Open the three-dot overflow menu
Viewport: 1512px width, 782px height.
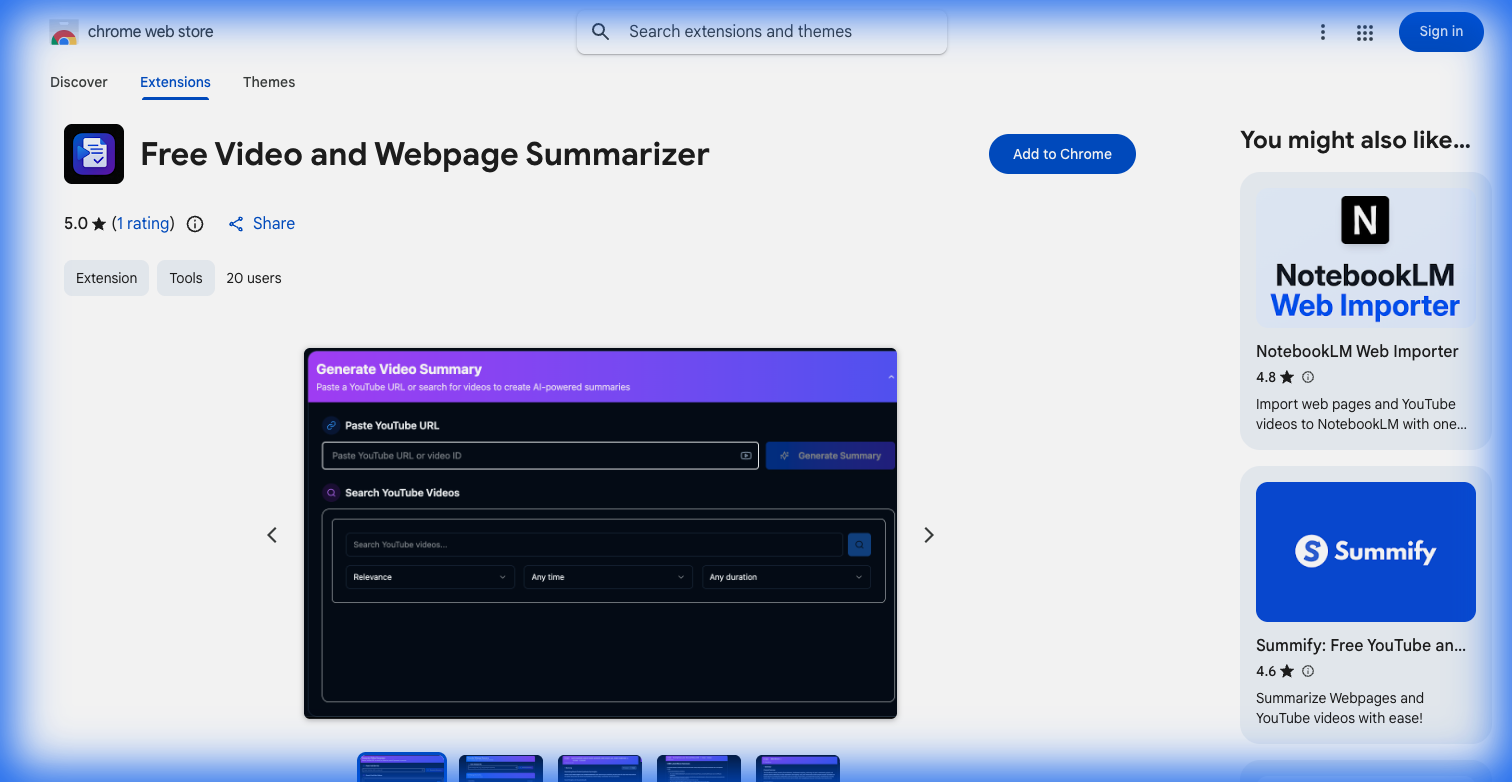[1323, 31]
